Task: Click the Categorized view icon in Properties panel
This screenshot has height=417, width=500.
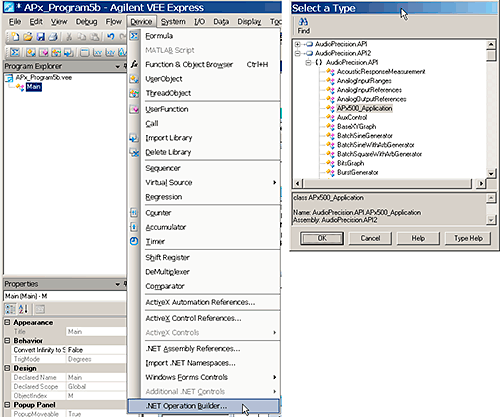Action: [10, 309]
